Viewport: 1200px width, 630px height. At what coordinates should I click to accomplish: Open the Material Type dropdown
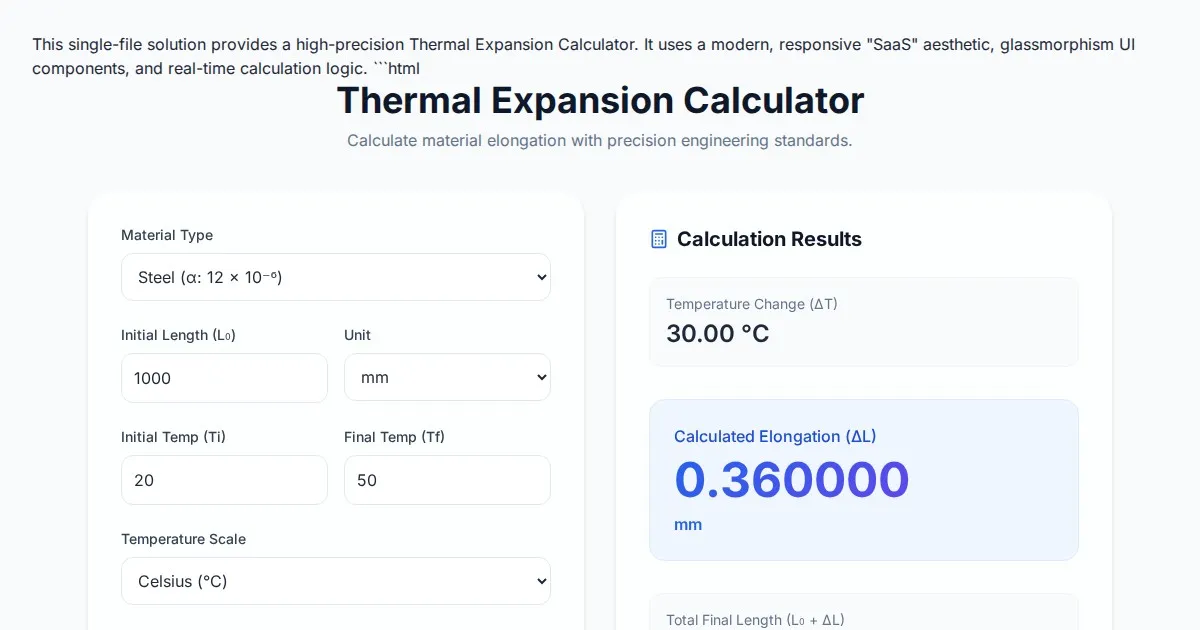335,277
